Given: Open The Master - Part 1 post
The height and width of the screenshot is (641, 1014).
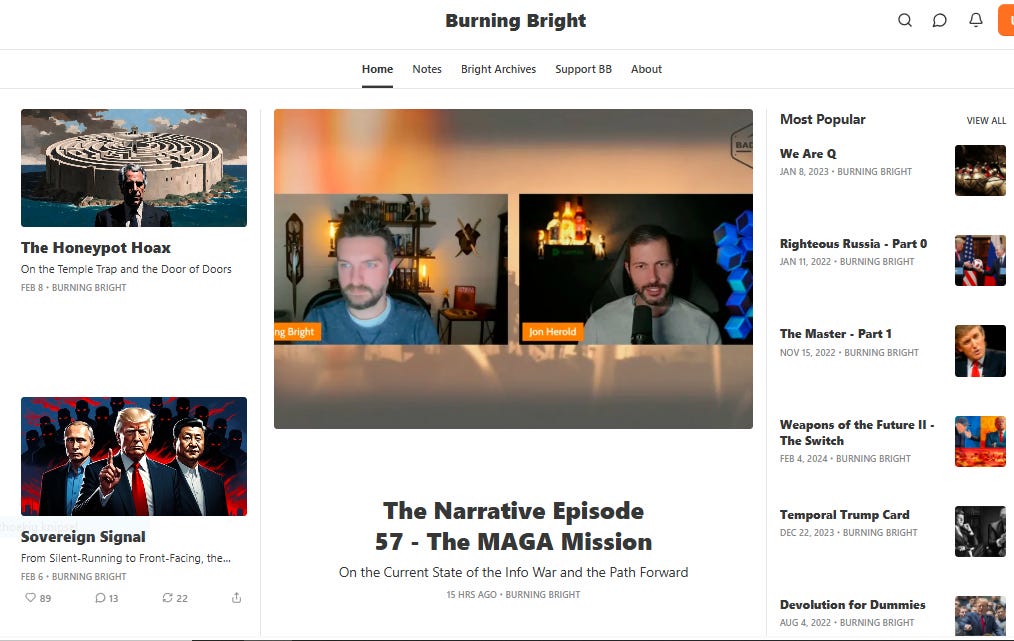Looking at the screenshot, I should [836, 334].
